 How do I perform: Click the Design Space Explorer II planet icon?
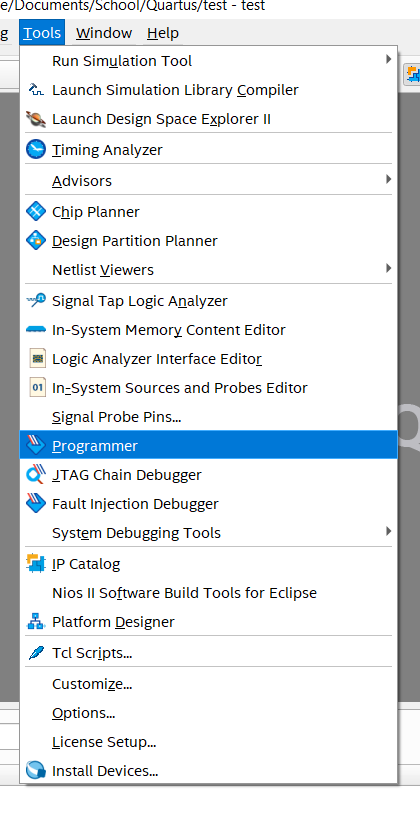[x=36, y=119]
